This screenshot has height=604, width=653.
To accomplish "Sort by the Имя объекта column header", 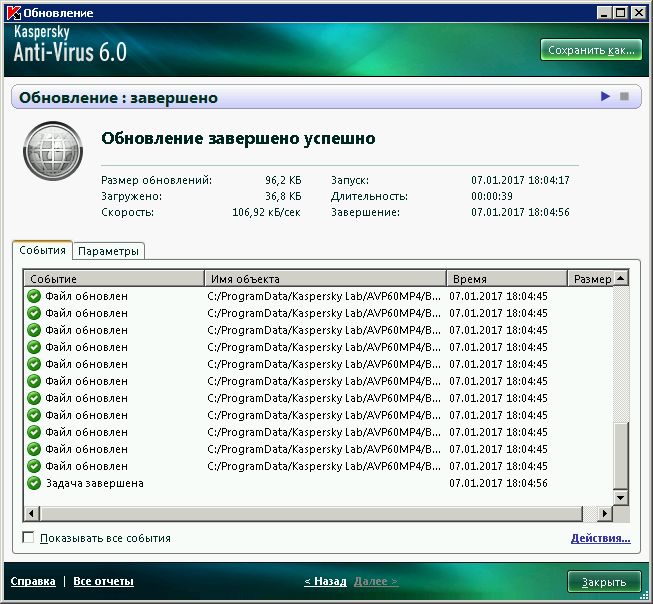I will tap(325, 279).
